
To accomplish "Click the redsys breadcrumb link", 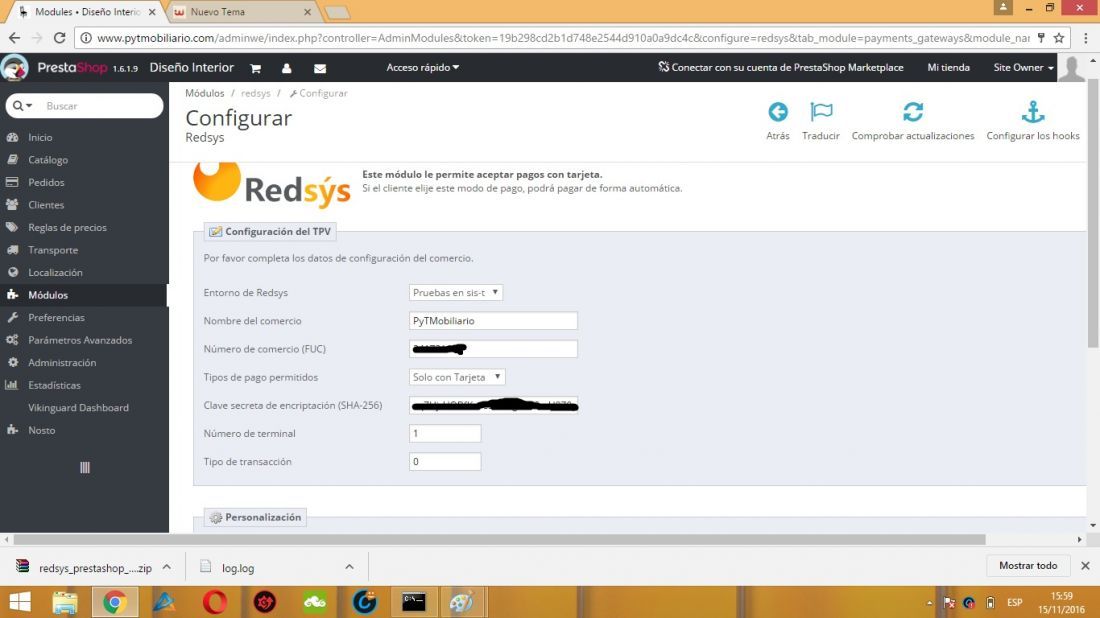I will click(255, 93).
